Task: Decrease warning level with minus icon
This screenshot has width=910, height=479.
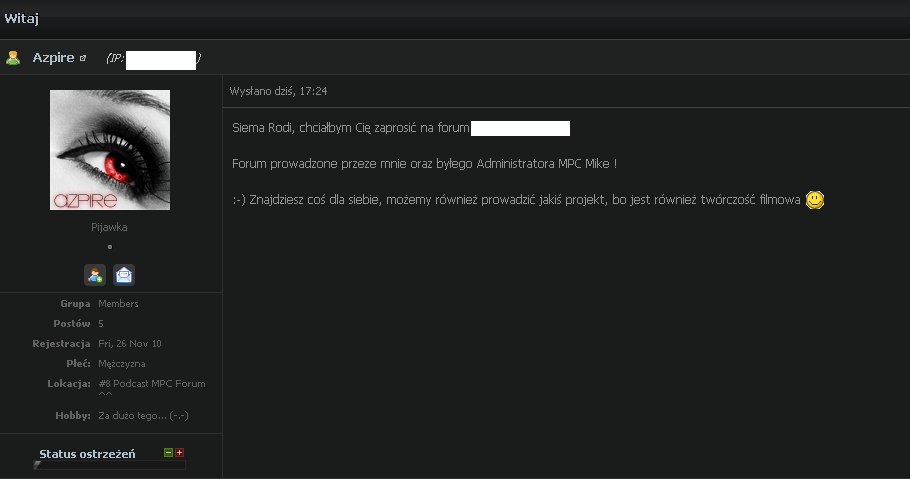Action: (x=168, y=452)
